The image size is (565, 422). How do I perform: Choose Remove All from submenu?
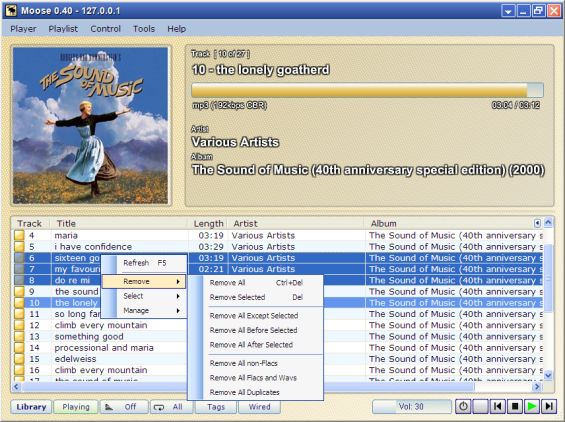[x=256, y=283]
